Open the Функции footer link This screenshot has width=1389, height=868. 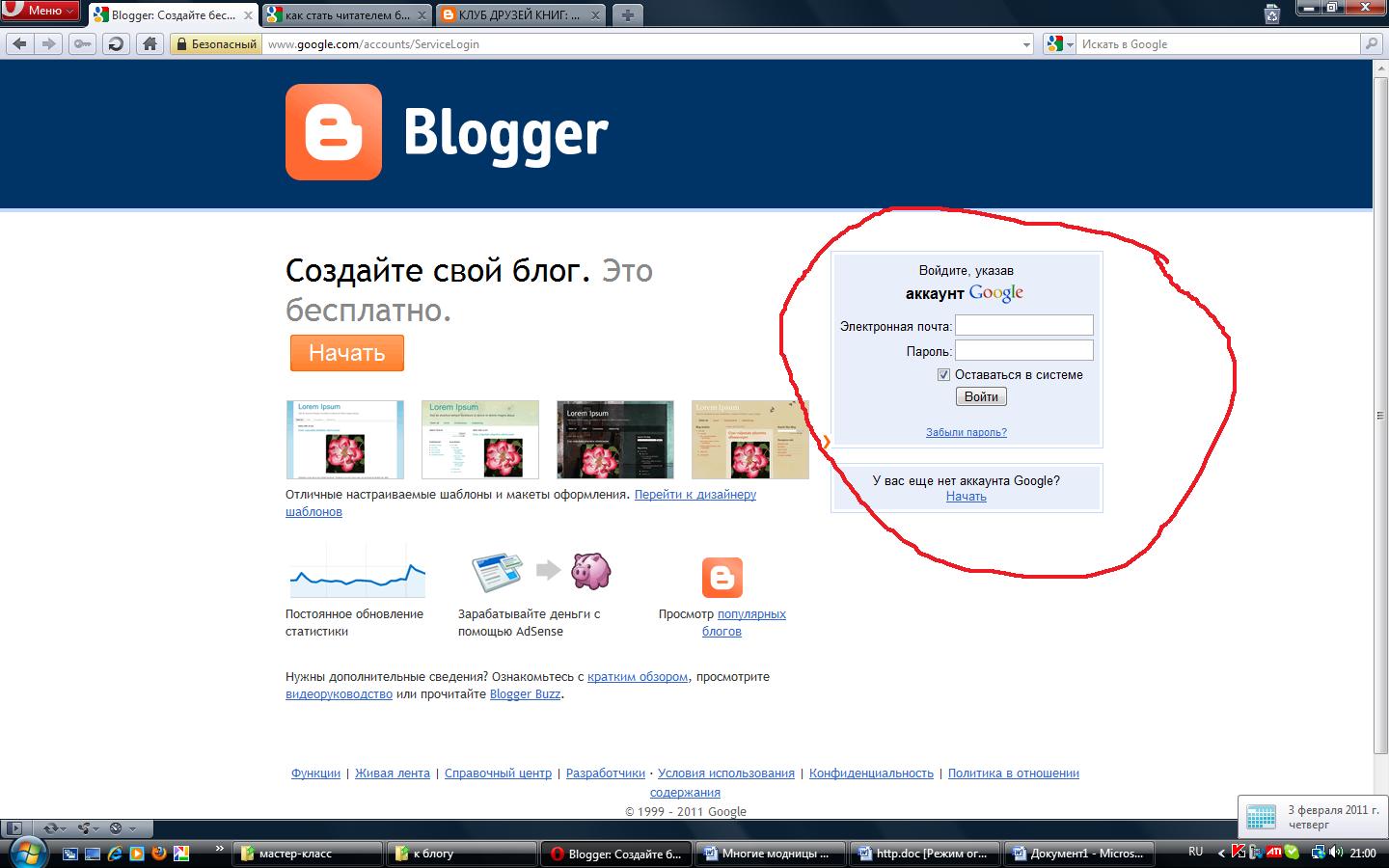[x=315, y=773]
